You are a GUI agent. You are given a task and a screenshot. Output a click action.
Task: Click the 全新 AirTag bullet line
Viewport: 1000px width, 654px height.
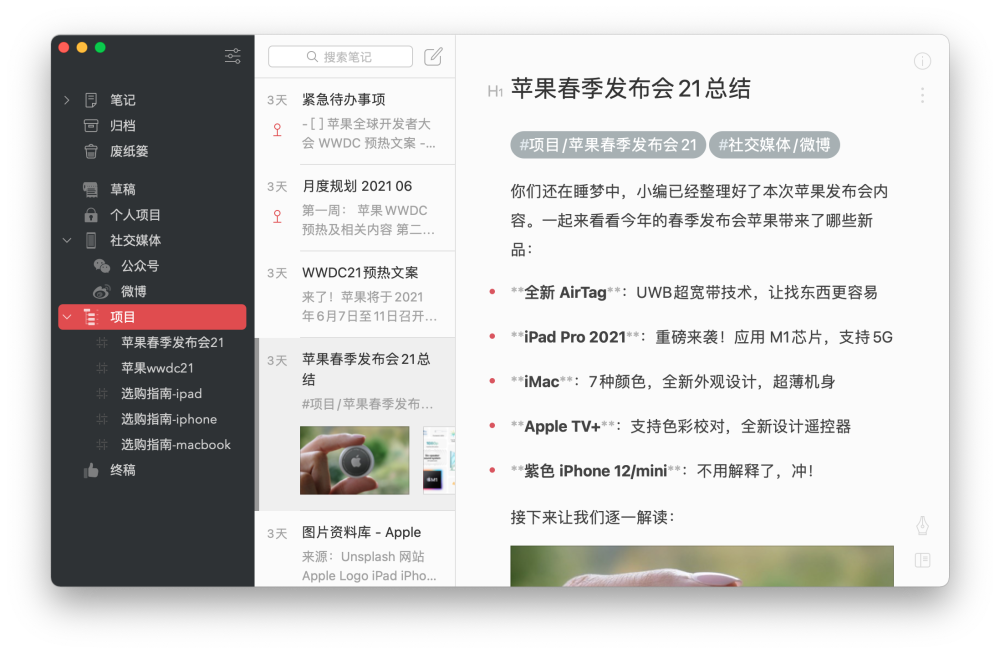(694, 293)
